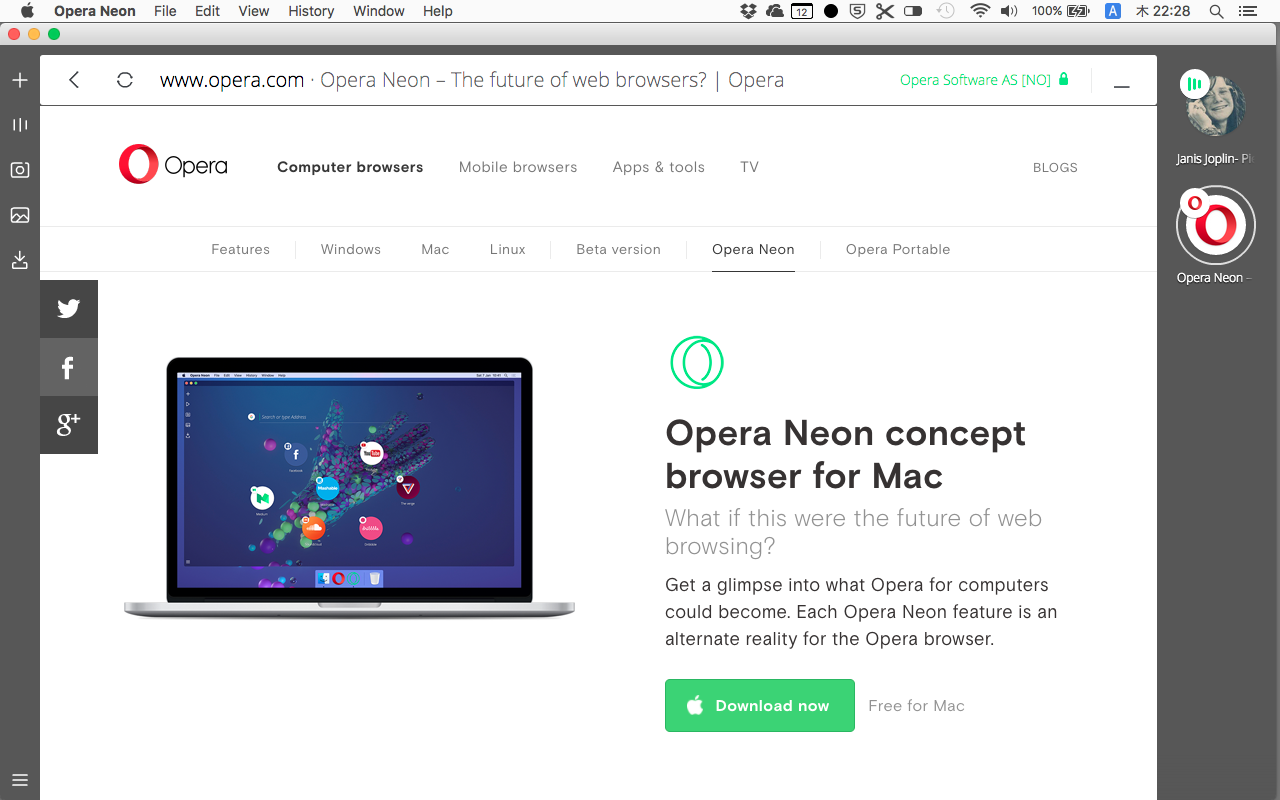Viewport: 1280px width, 800px height.
Task: Open the Features subpage
Action: (240, 249)
